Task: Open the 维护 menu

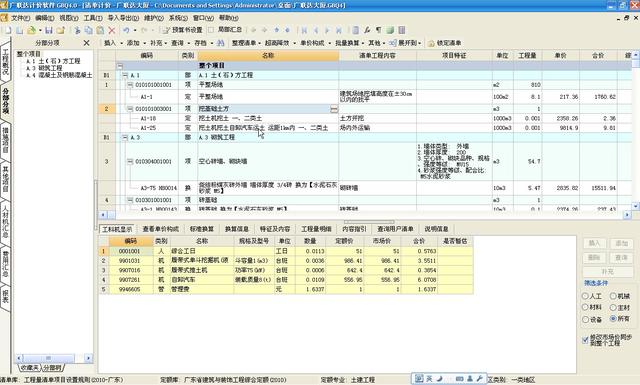Action: (154, 18)
